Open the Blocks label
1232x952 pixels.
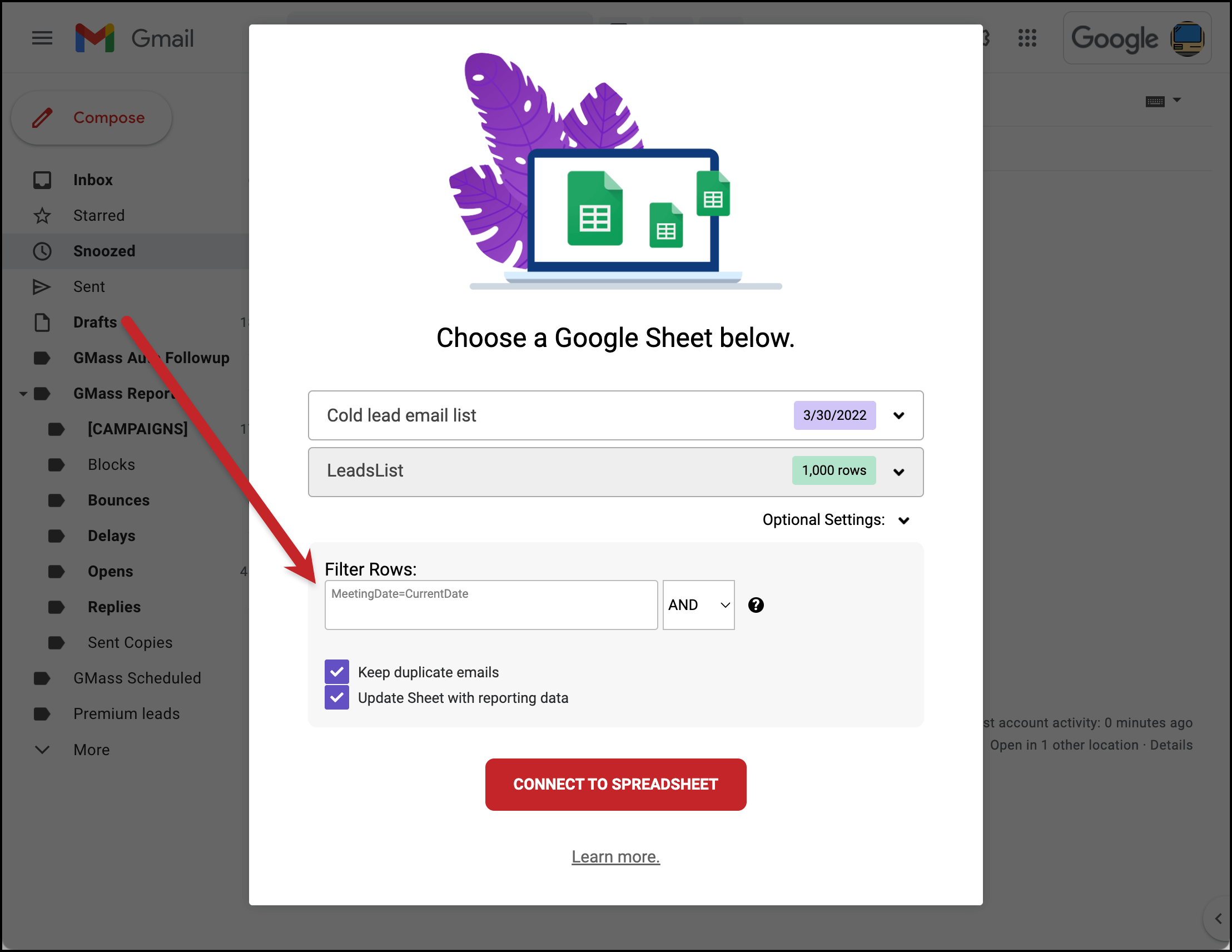[x=111, y=464]
